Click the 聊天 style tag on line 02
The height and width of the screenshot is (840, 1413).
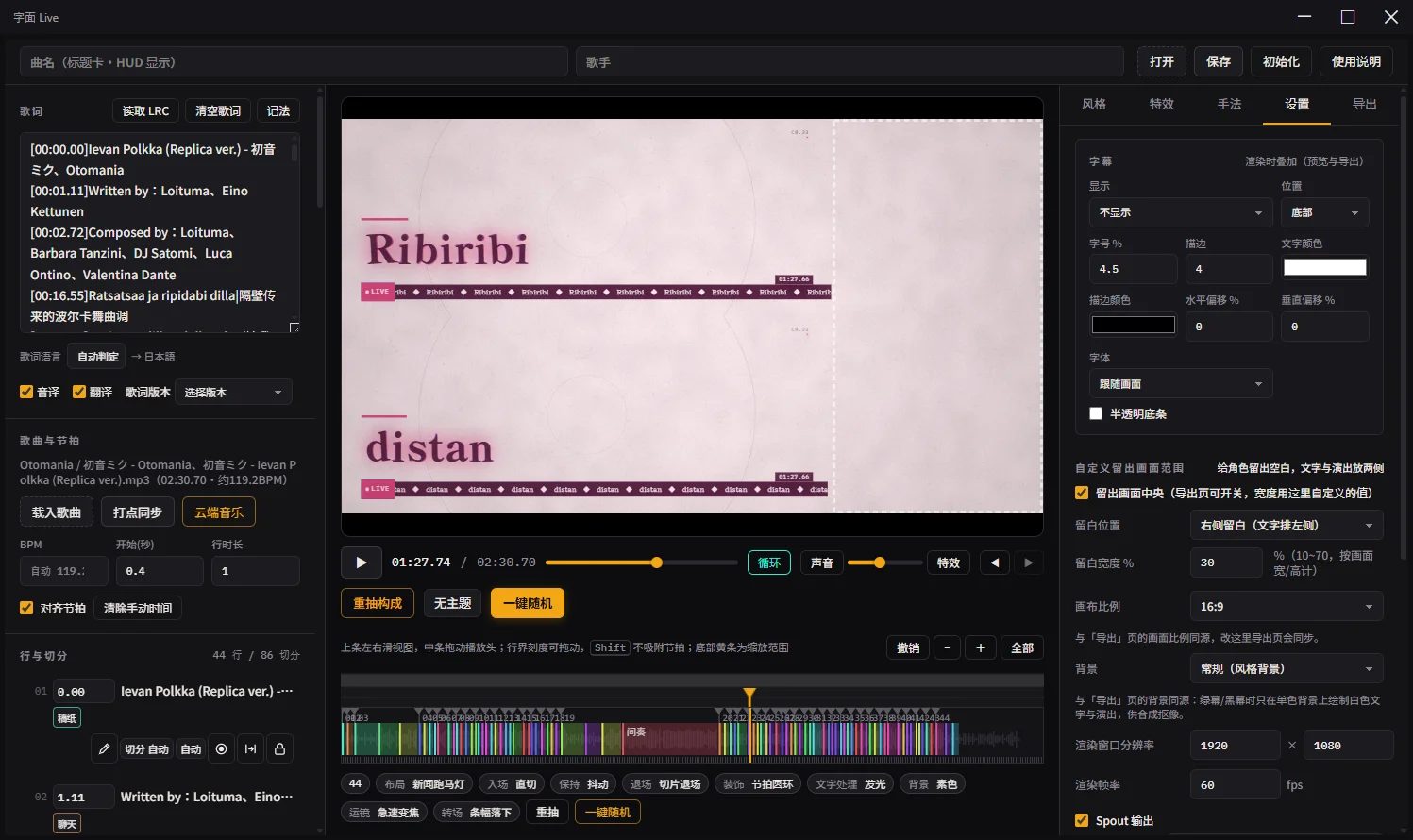(67, 824)
